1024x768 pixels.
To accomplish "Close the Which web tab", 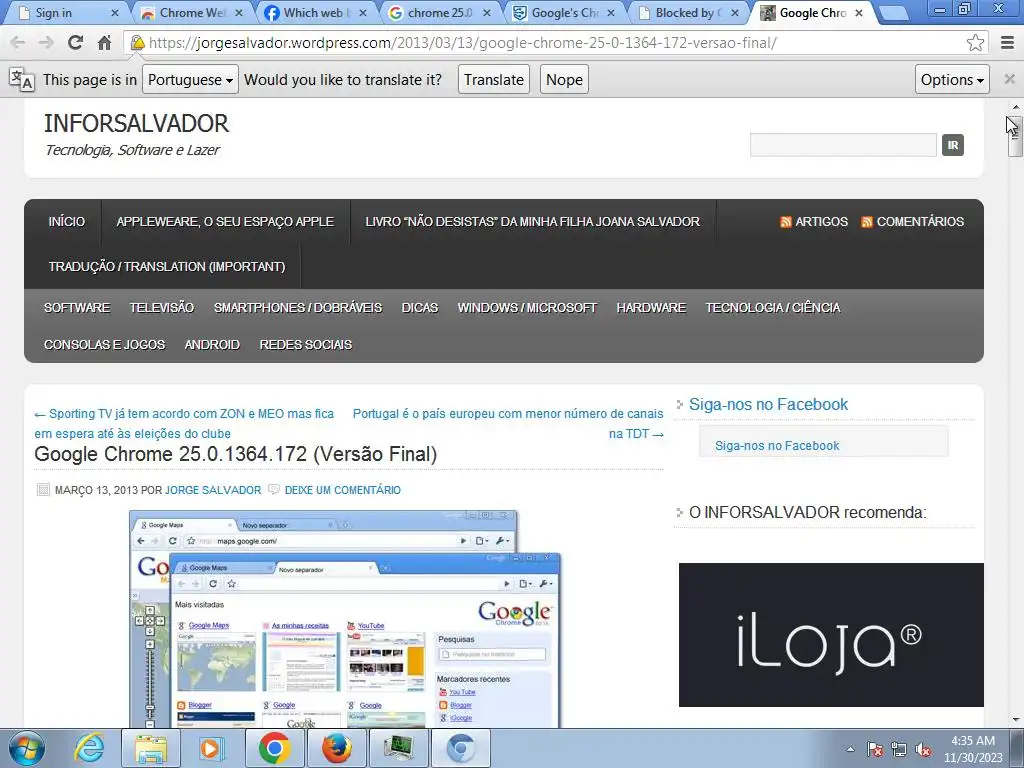I will [x=362, y=13].
